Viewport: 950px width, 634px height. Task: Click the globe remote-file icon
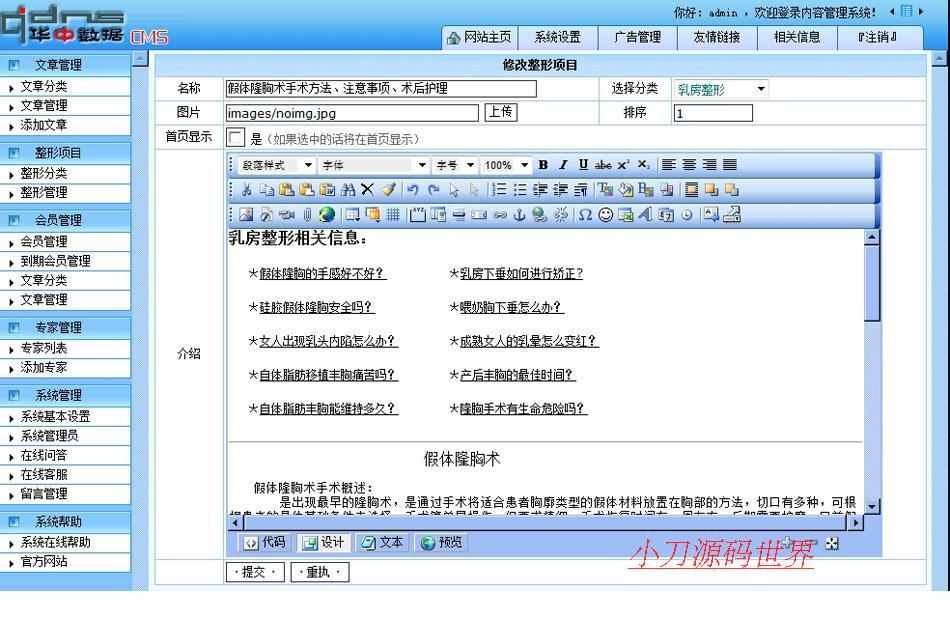pos(327,215)
